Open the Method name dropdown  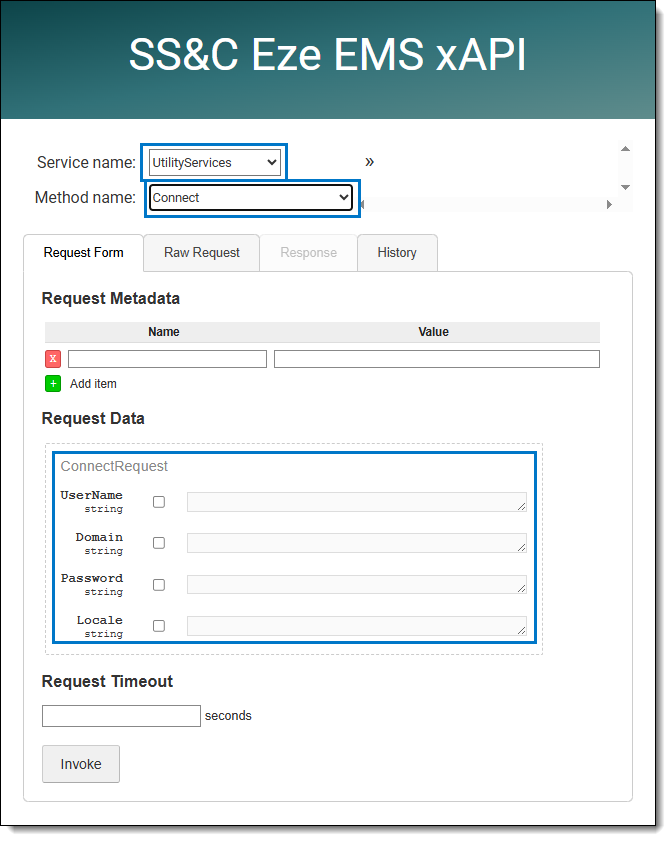coord(250,198)
